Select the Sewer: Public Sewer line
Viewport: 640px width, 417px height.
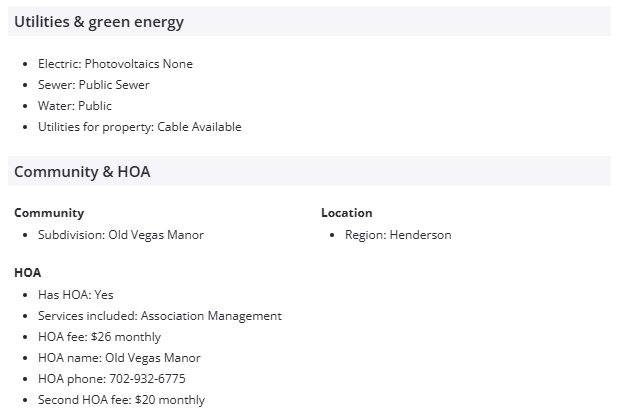point(93,85)
